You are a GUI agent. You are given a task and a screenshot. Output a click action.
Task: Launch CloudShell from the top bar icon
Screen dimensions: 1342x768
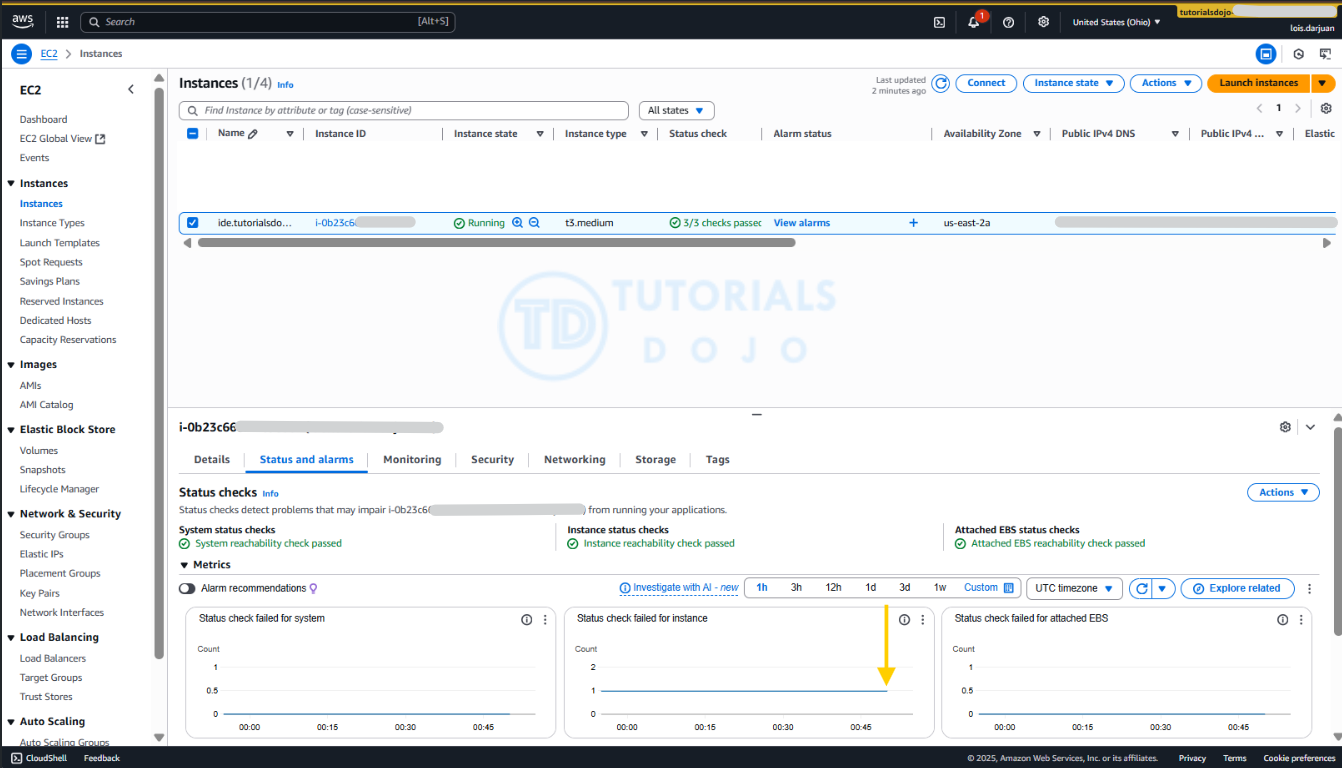939,22
